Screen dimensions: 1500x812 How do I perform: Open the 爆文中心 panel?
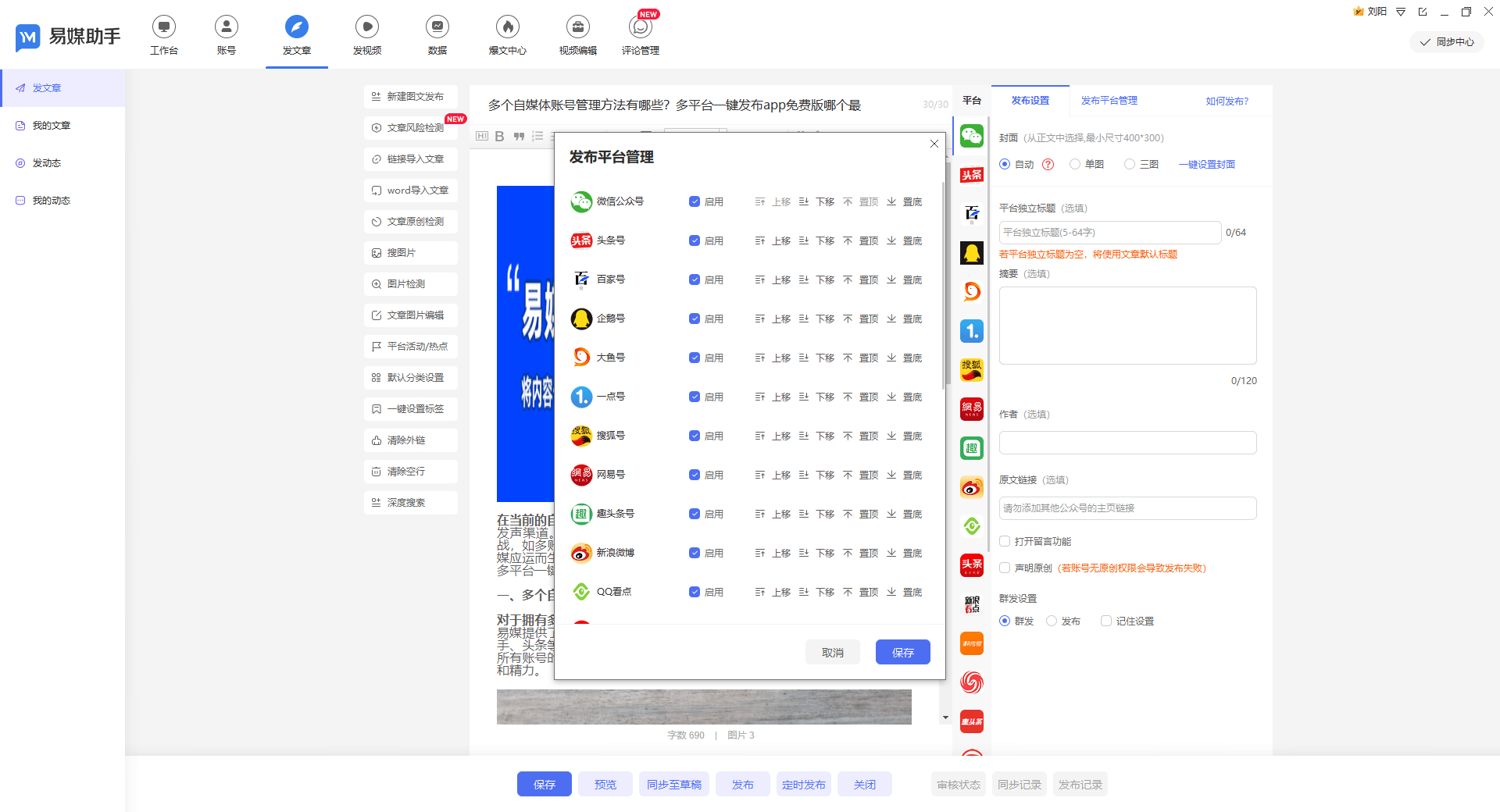(x=507, y=34)
